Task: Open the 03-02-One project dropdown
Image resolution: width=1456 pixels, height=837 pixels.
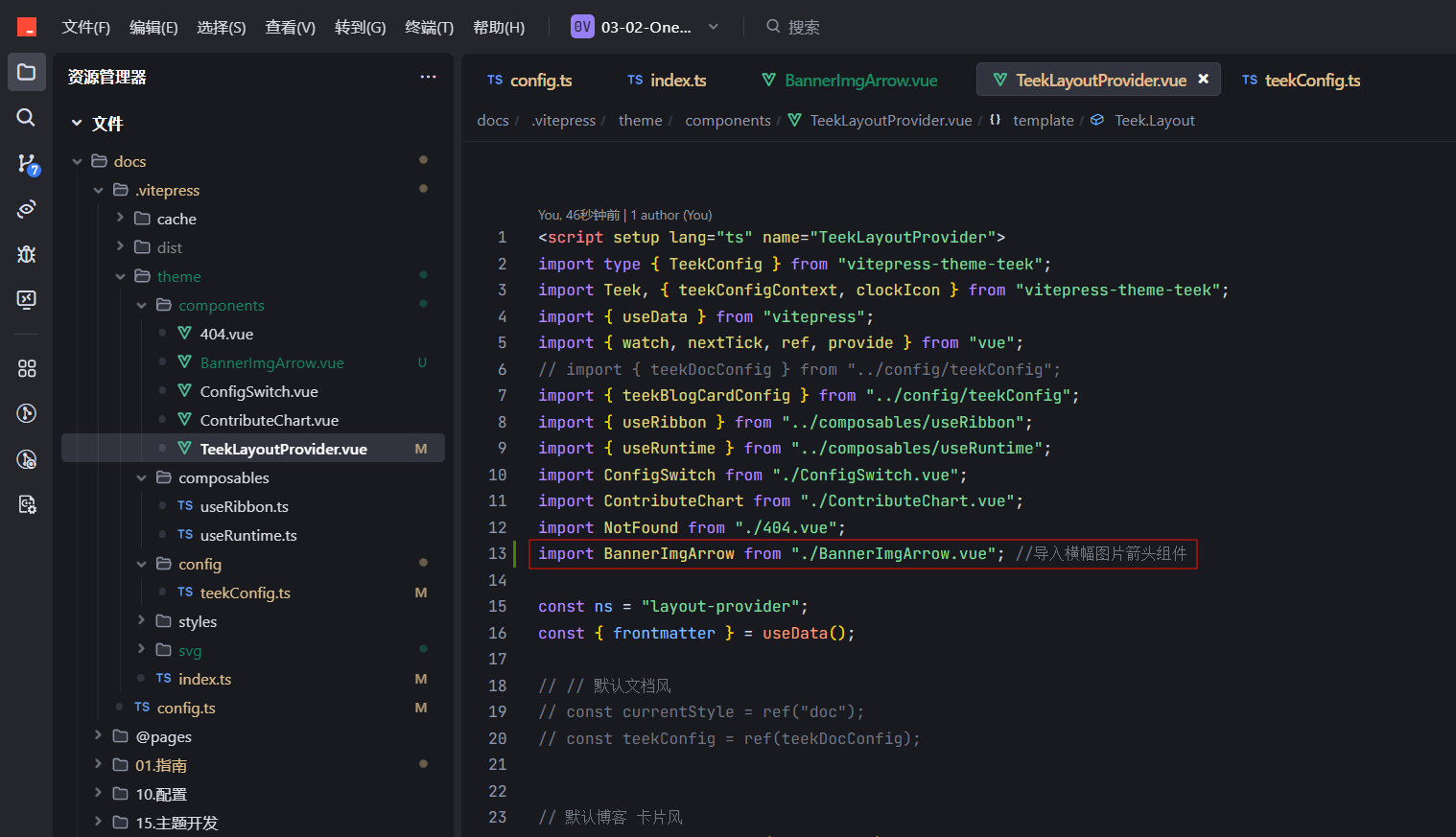Action: (x=713, y=27)
